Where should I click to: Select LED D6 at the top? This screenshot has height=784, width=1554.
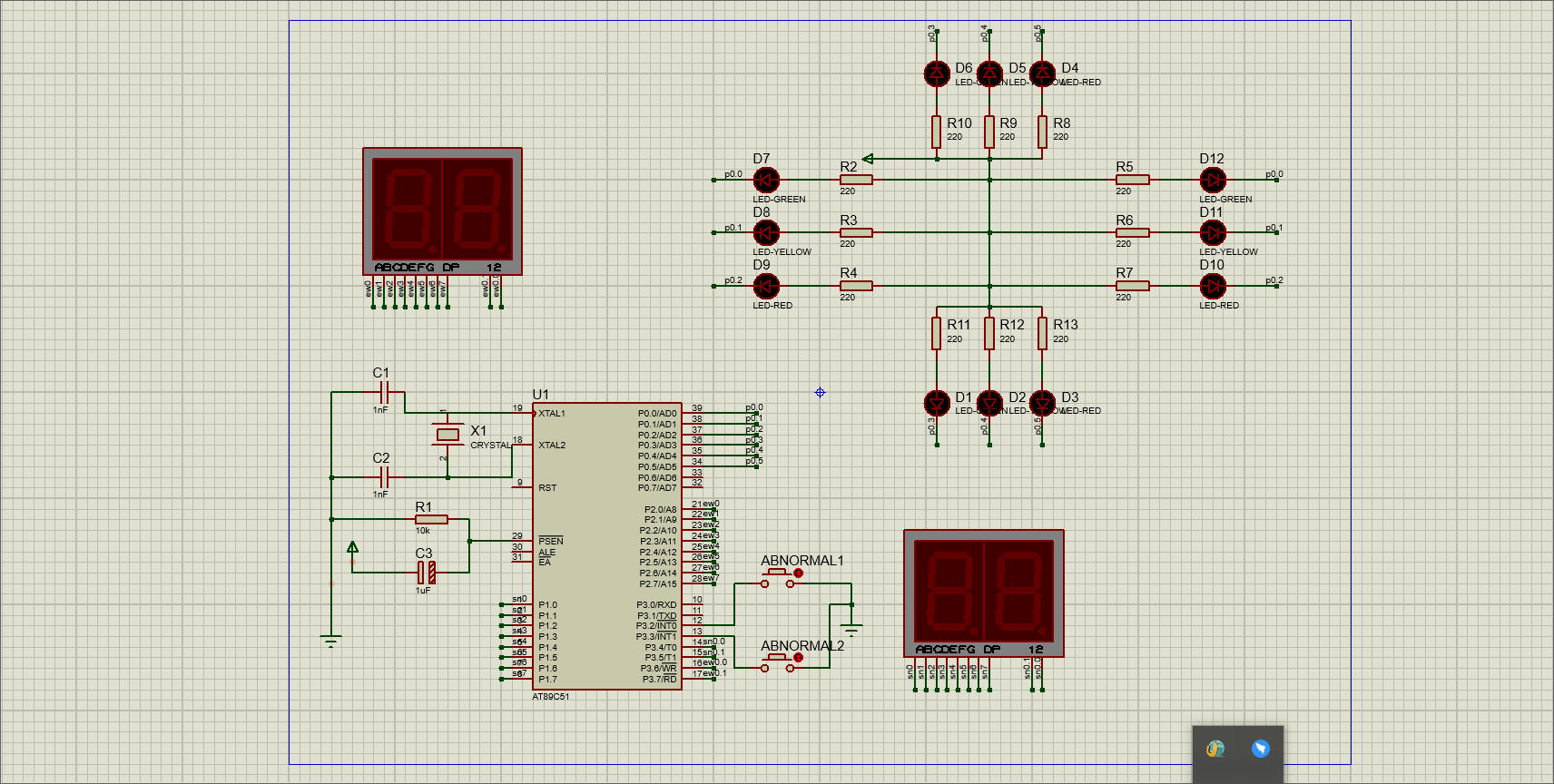coord(937,73)
